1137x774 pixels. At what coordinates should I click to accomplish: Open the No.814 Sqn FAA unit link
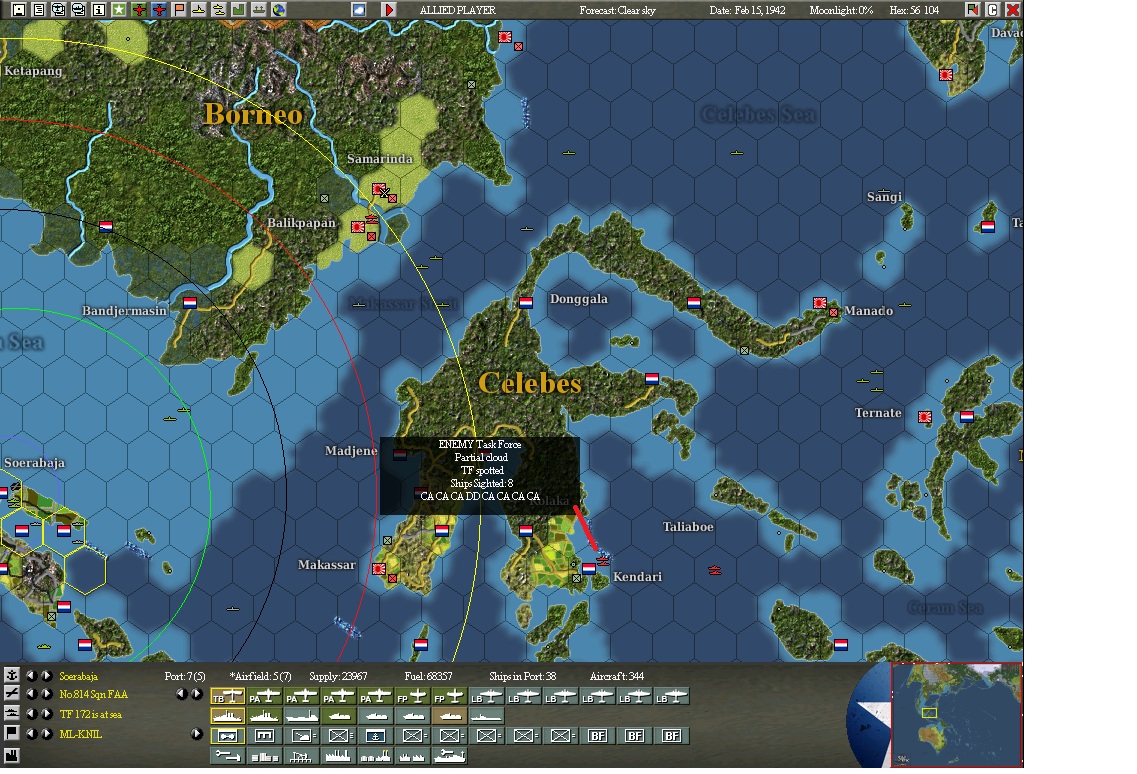[x=94, y=695]
